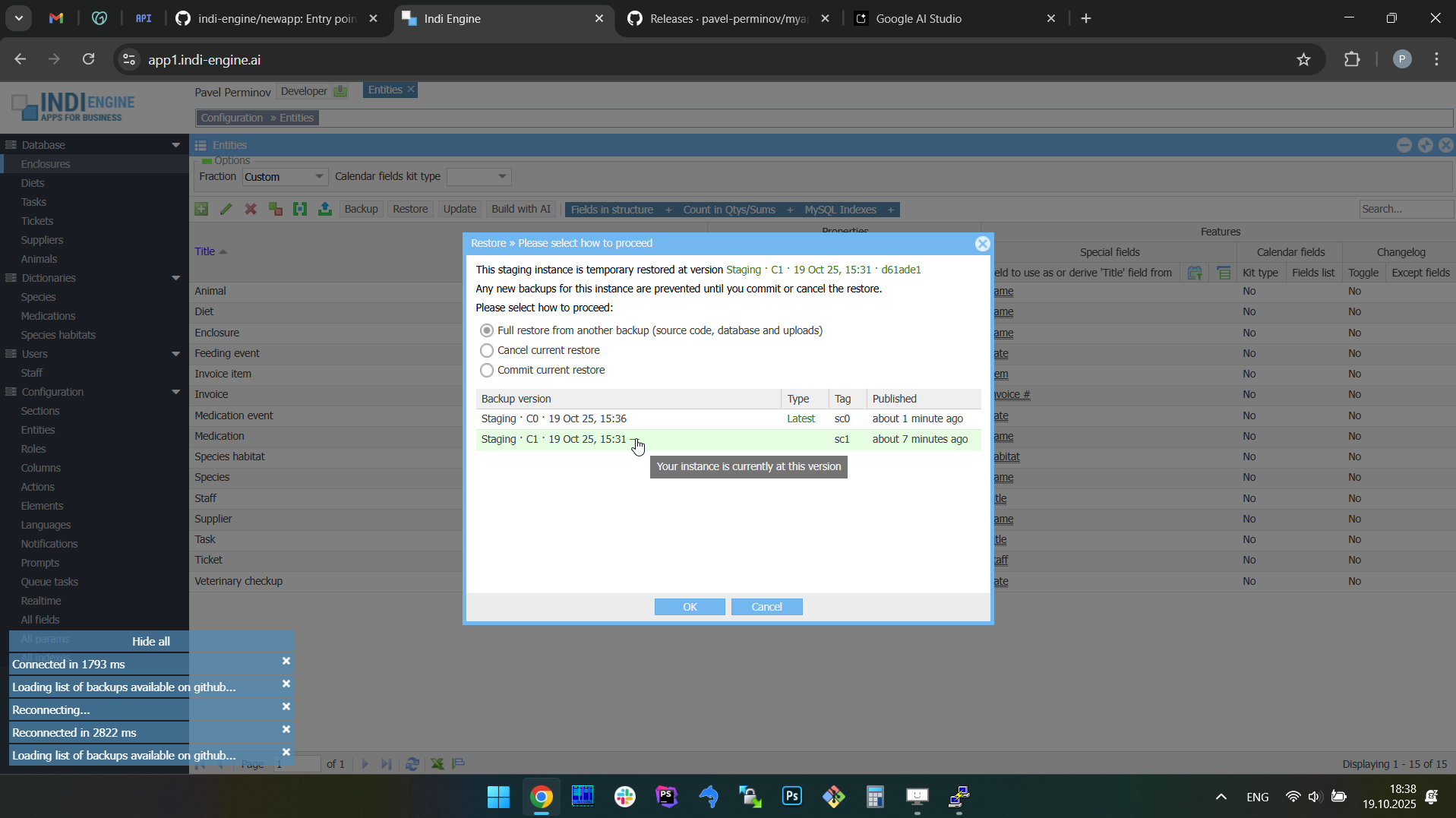Click the Excel export icon in footer
Image resolution: width=1456 pixels, height=818 pixels.
(437, 764)
